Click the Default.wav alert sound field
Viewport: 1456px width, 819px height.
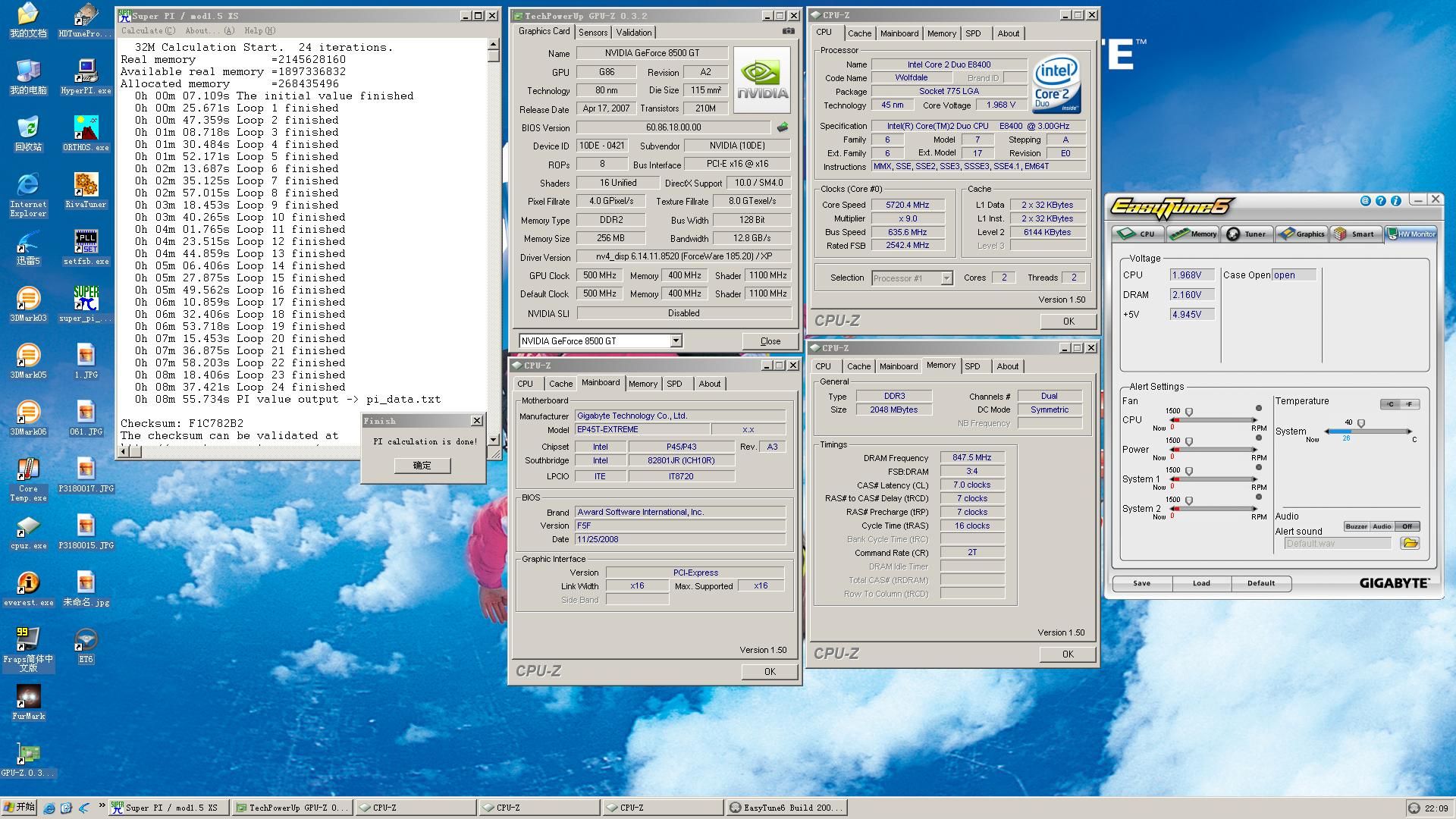1338,544
